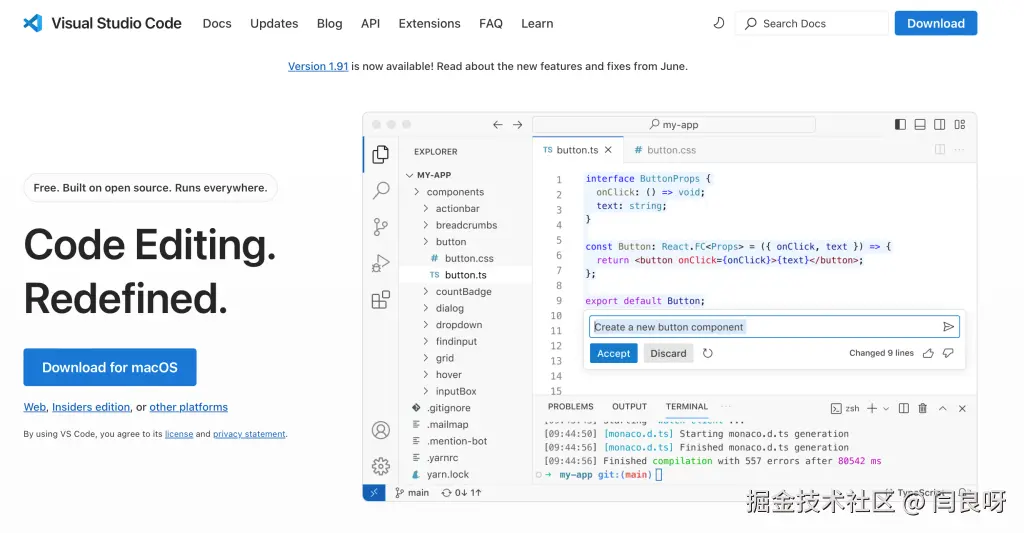Image resolution: width=1024 pixels, height=533 pixels.
Task: Open the Source Control icon
Action: click(381, 227)
